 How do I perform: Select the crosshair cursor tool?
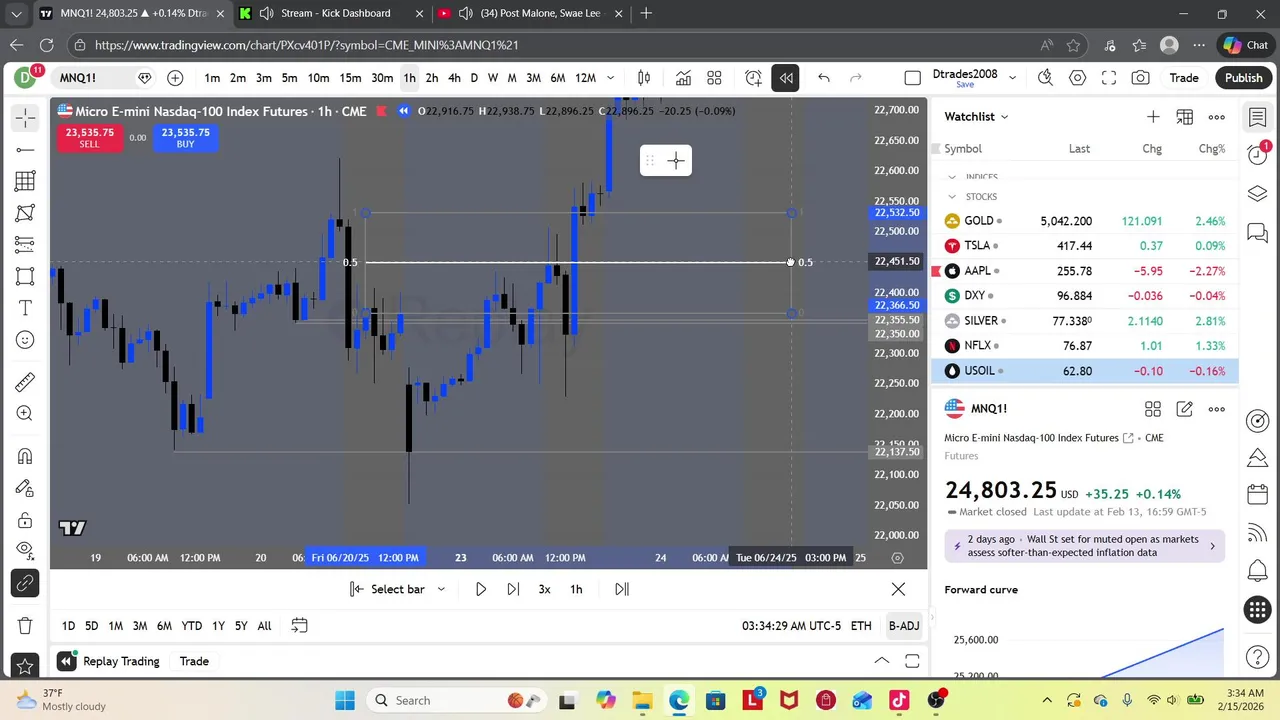tap(25, 118)
